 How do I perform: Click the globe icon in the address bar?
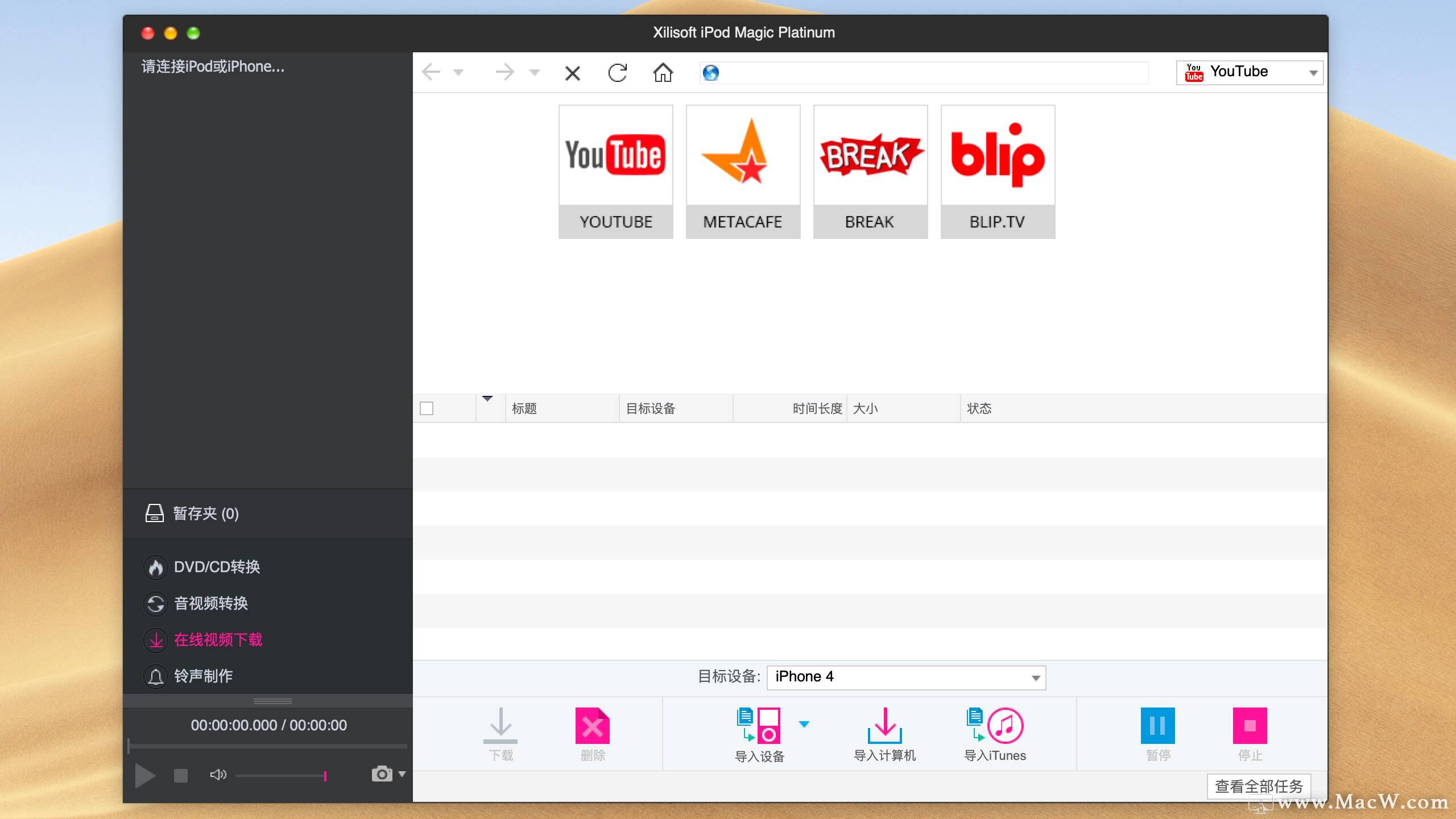711,73
